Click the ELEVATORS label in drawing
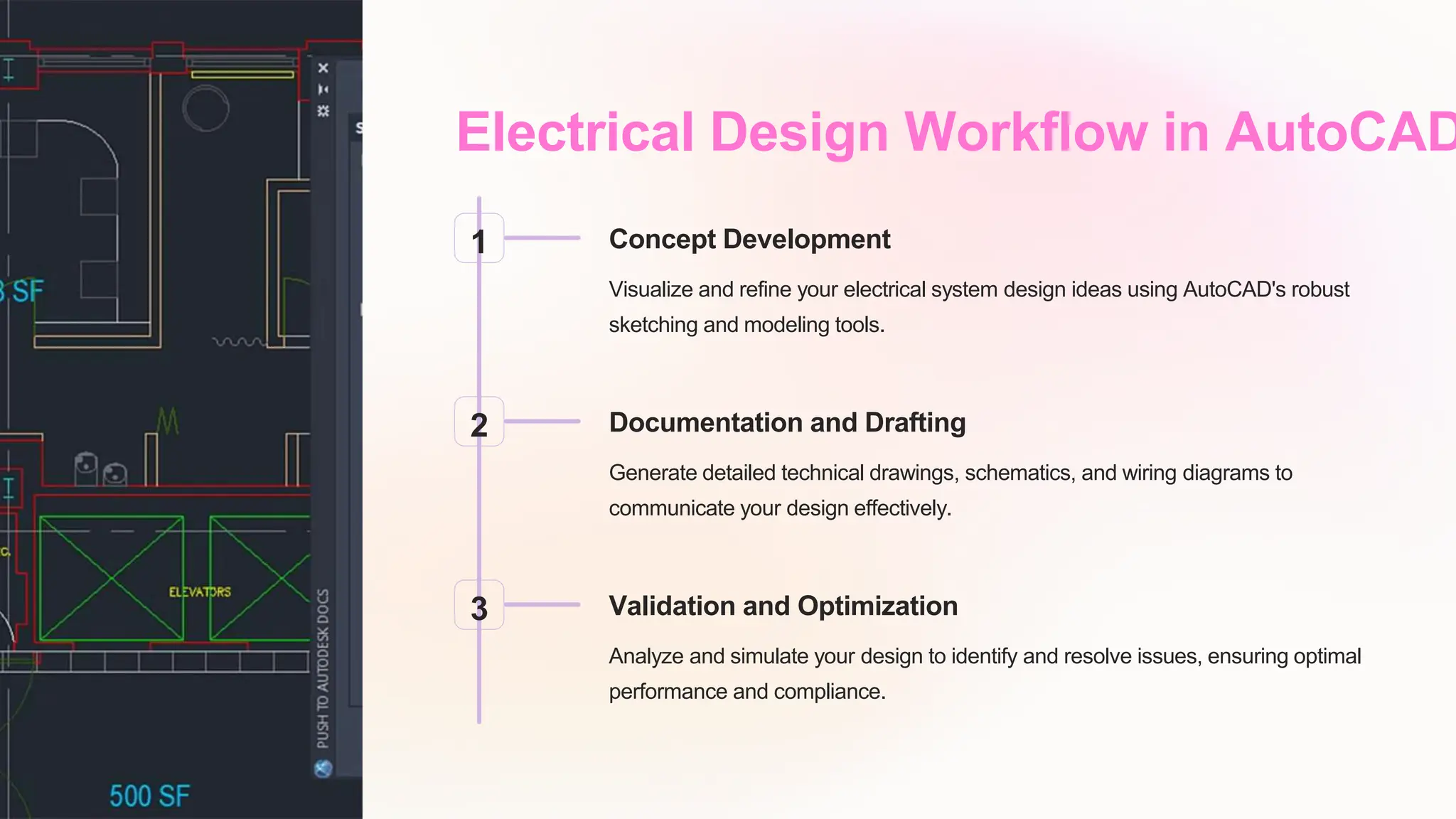Screen dimensions: 1456x819 [x=200, y=592]
